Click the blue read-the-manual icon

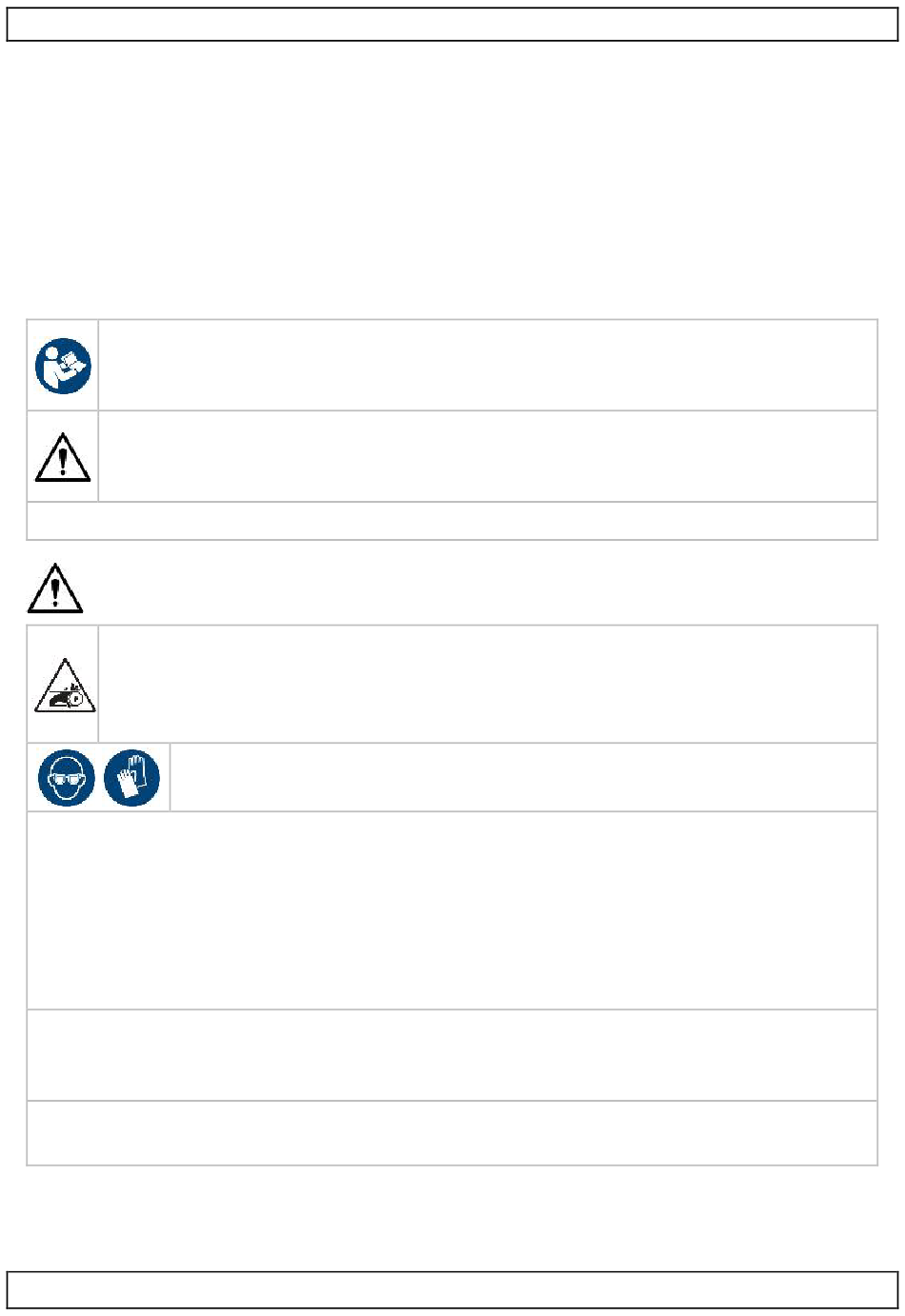(63, 367)
